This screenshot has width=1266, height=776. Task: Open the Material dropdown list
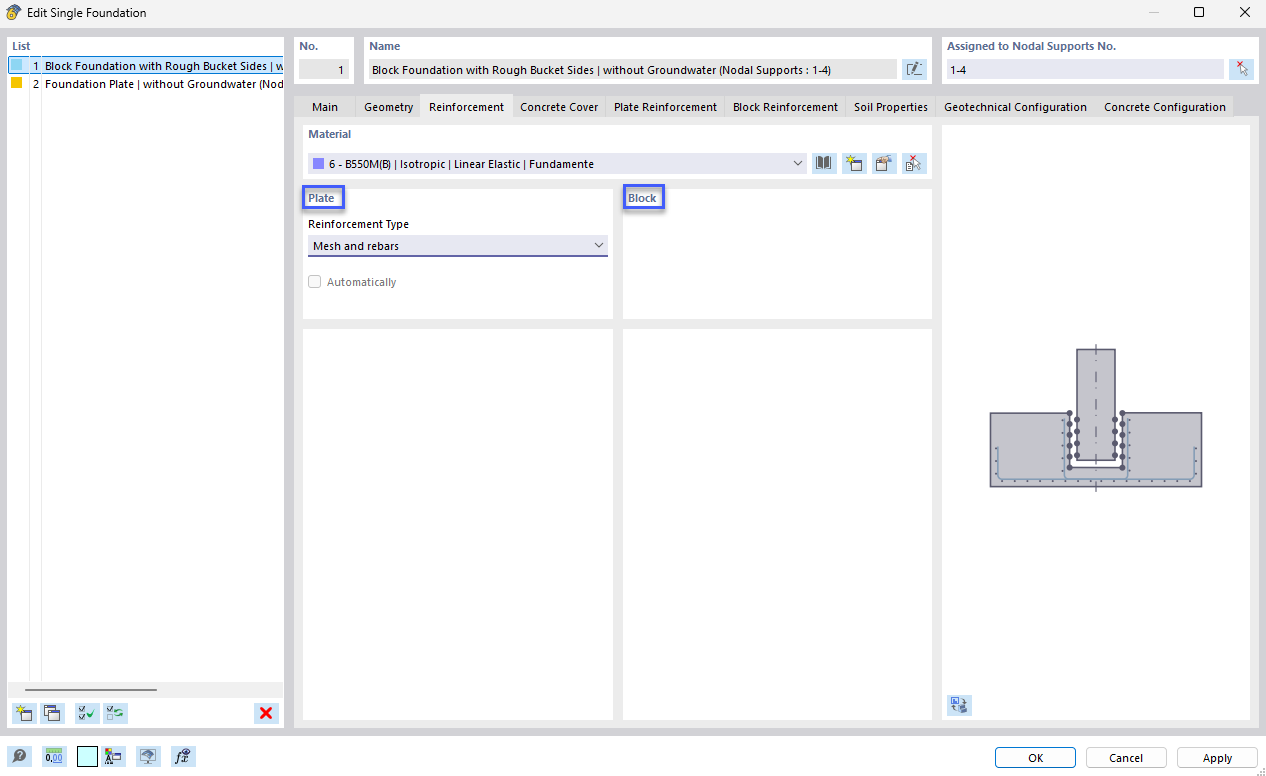[557, 163]
